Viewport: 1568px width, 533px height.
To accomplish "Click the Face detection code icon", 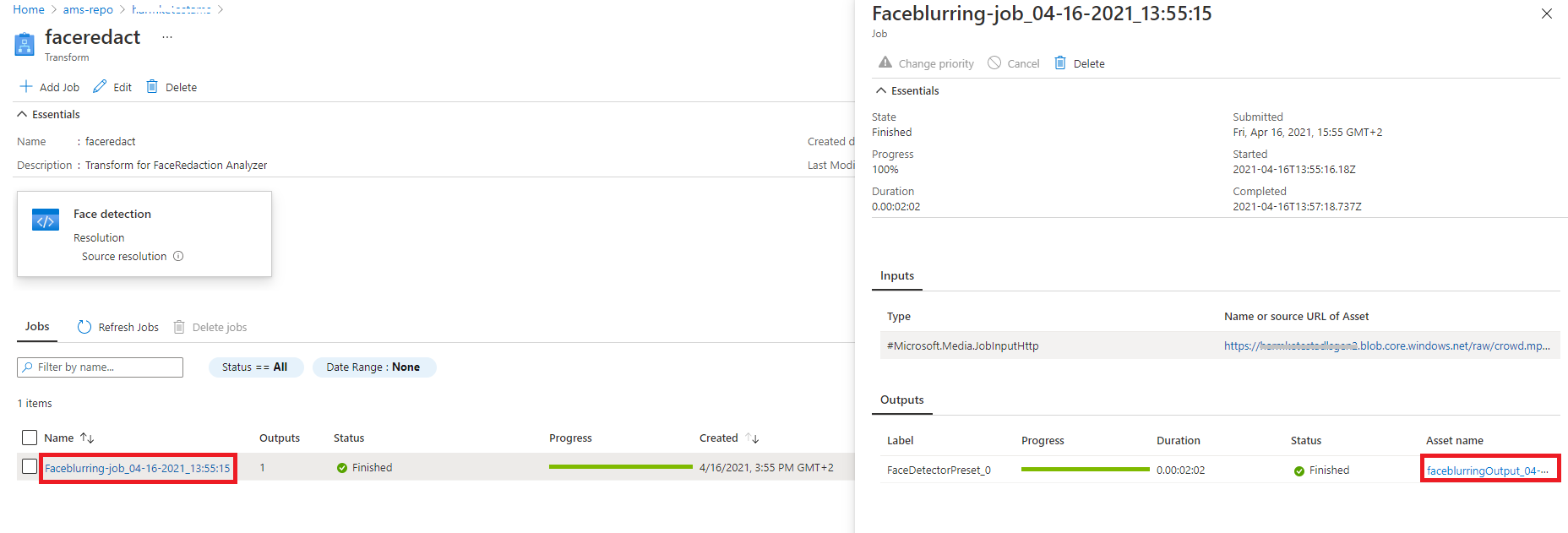I will point(46,220).
